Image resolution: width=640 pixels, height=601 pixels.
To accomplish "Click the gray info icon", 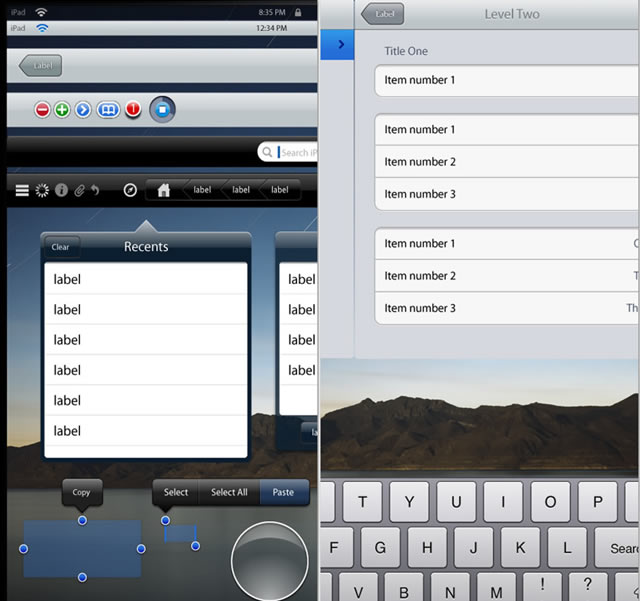I will pos(61,190).
